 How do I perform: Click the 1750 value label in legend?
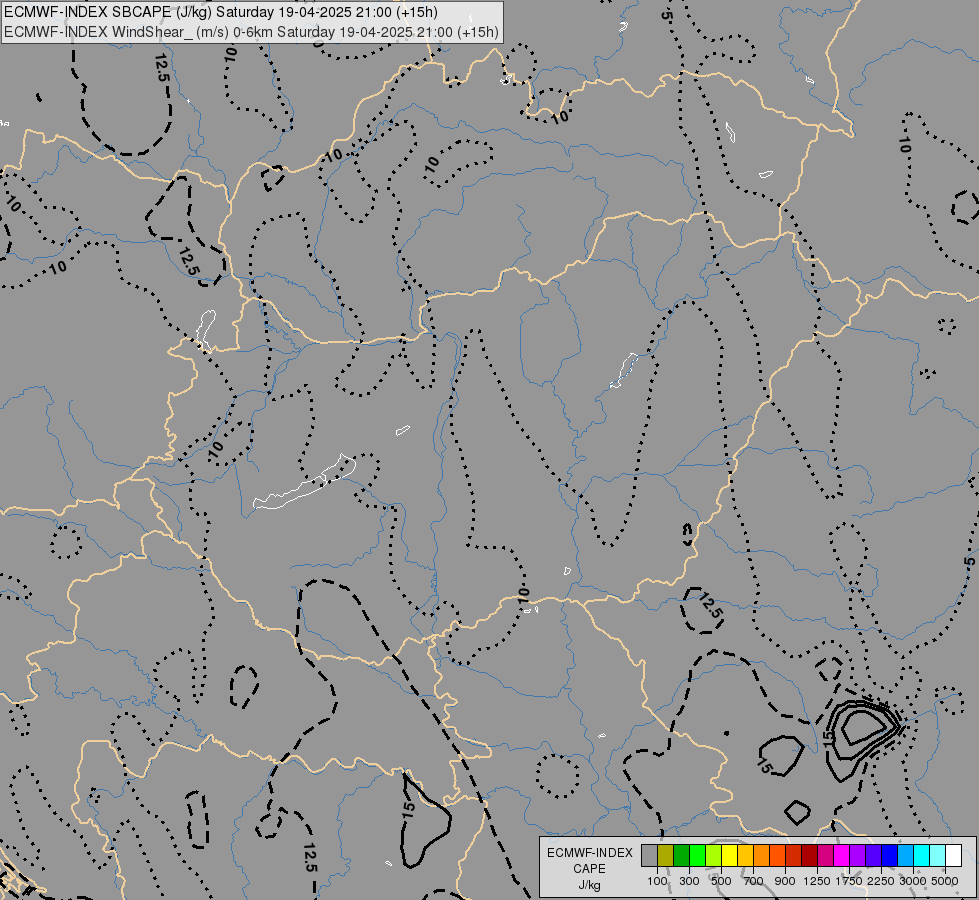(x=849, y=881)
